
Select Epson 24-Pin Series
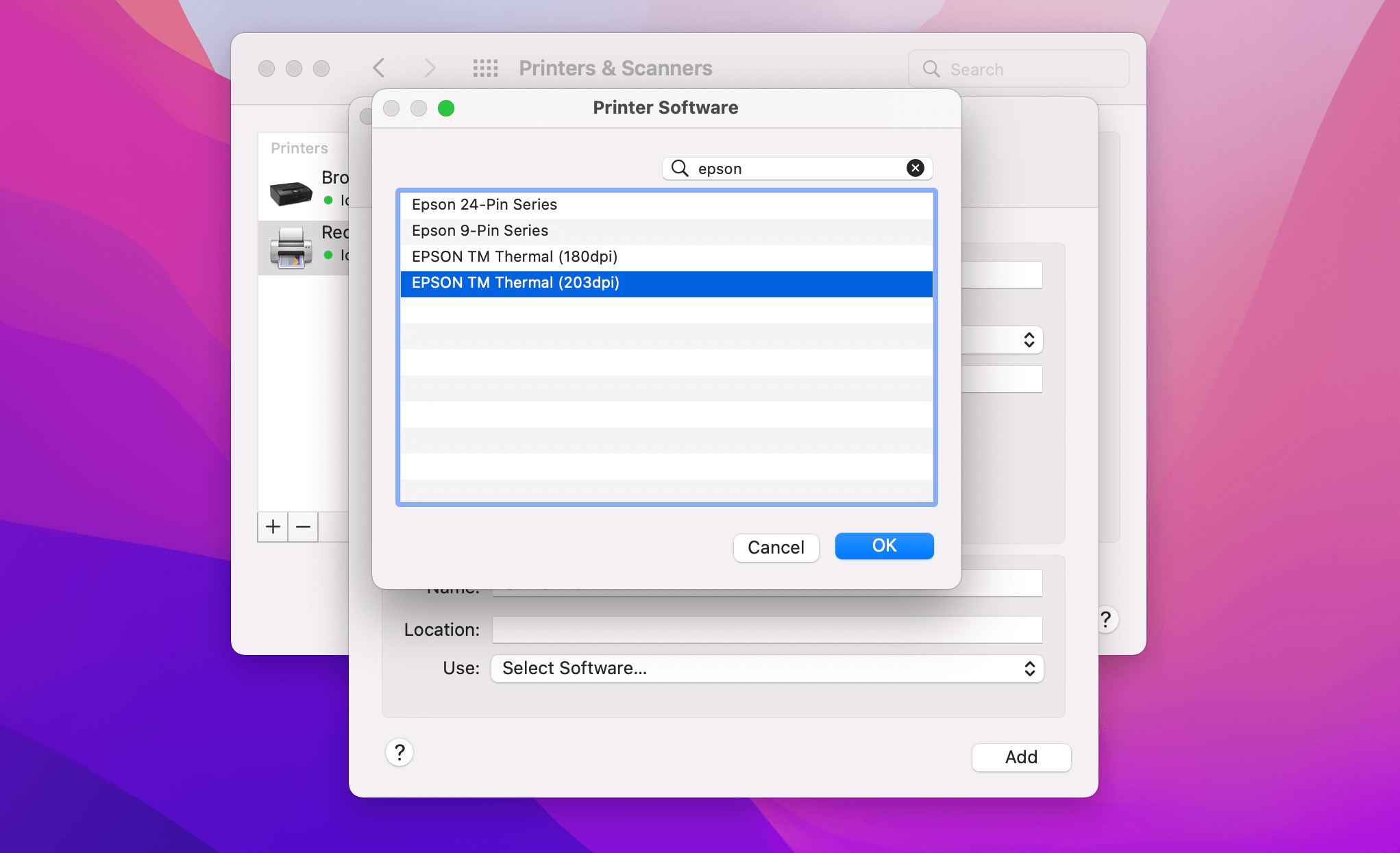coord(484,204)
